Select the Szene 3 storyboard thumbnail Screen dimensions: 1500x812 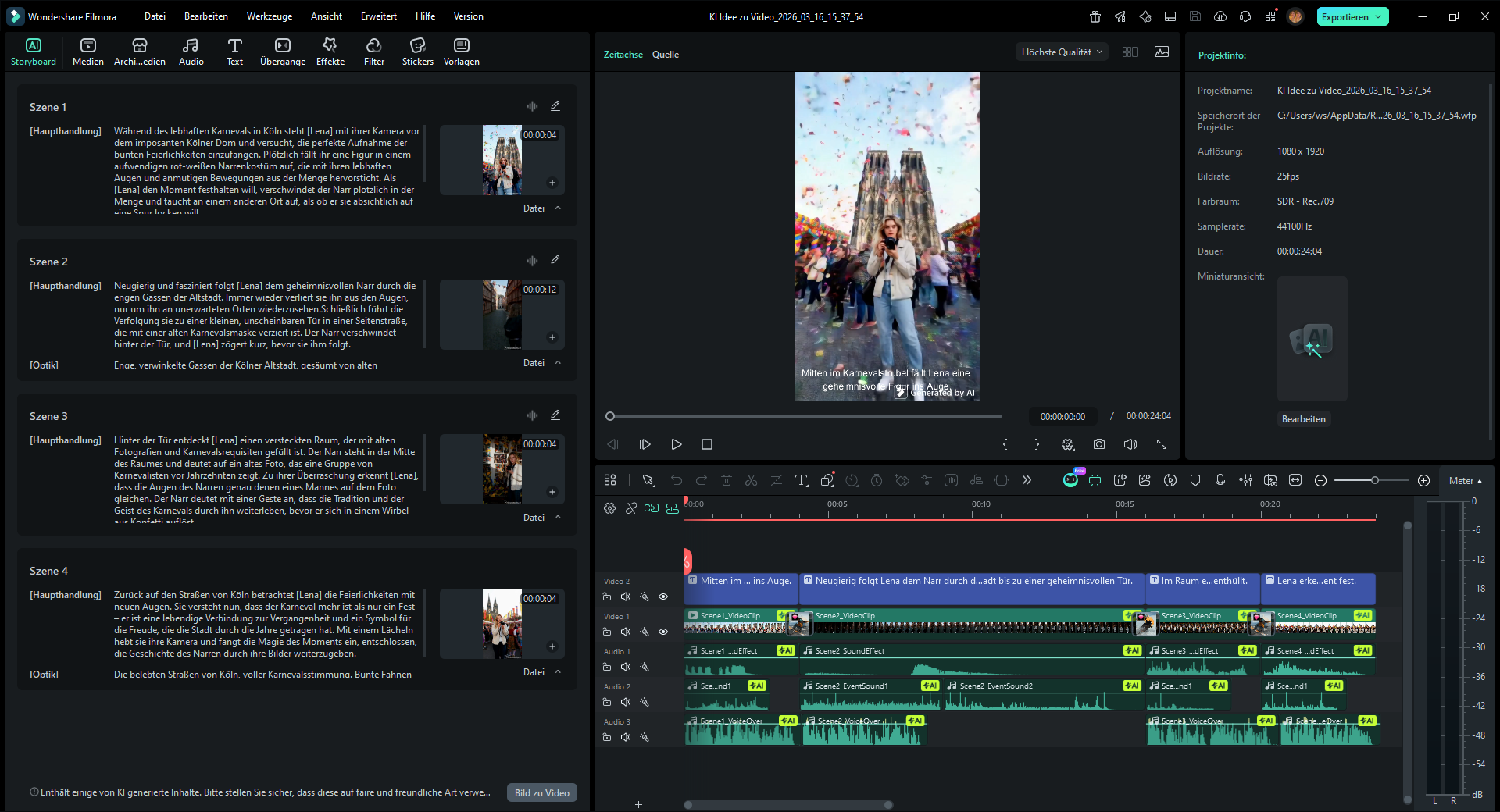(x=502, y=469)
